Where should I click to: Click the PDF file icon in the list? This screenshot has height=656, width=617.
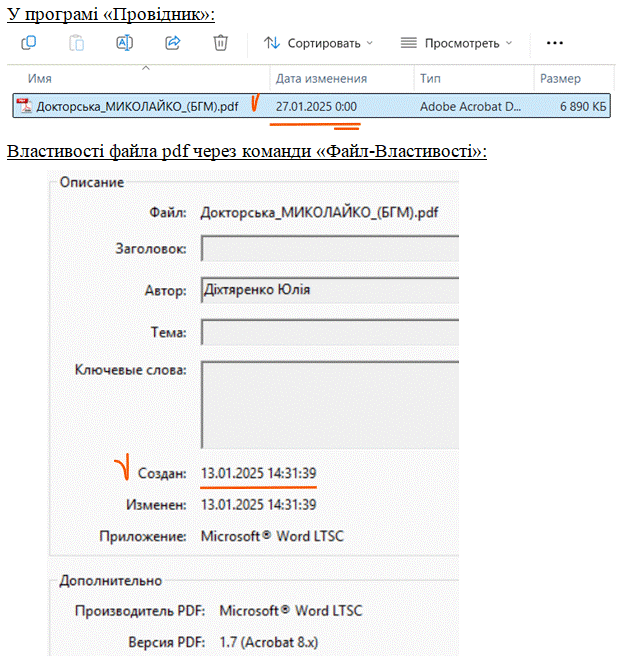tap(25, 105)
